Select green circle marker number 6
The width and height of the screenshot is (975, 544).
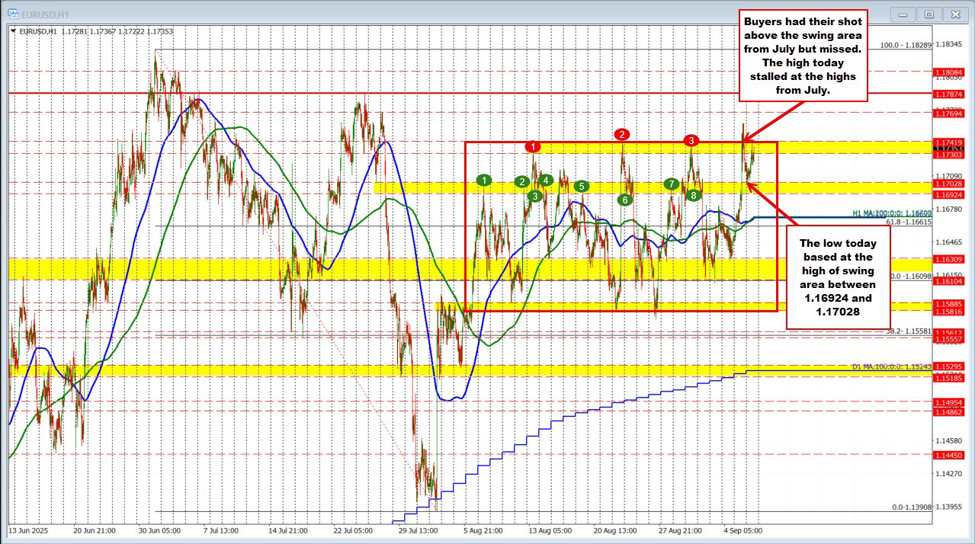pyautogui.click(x=624, y=200)
